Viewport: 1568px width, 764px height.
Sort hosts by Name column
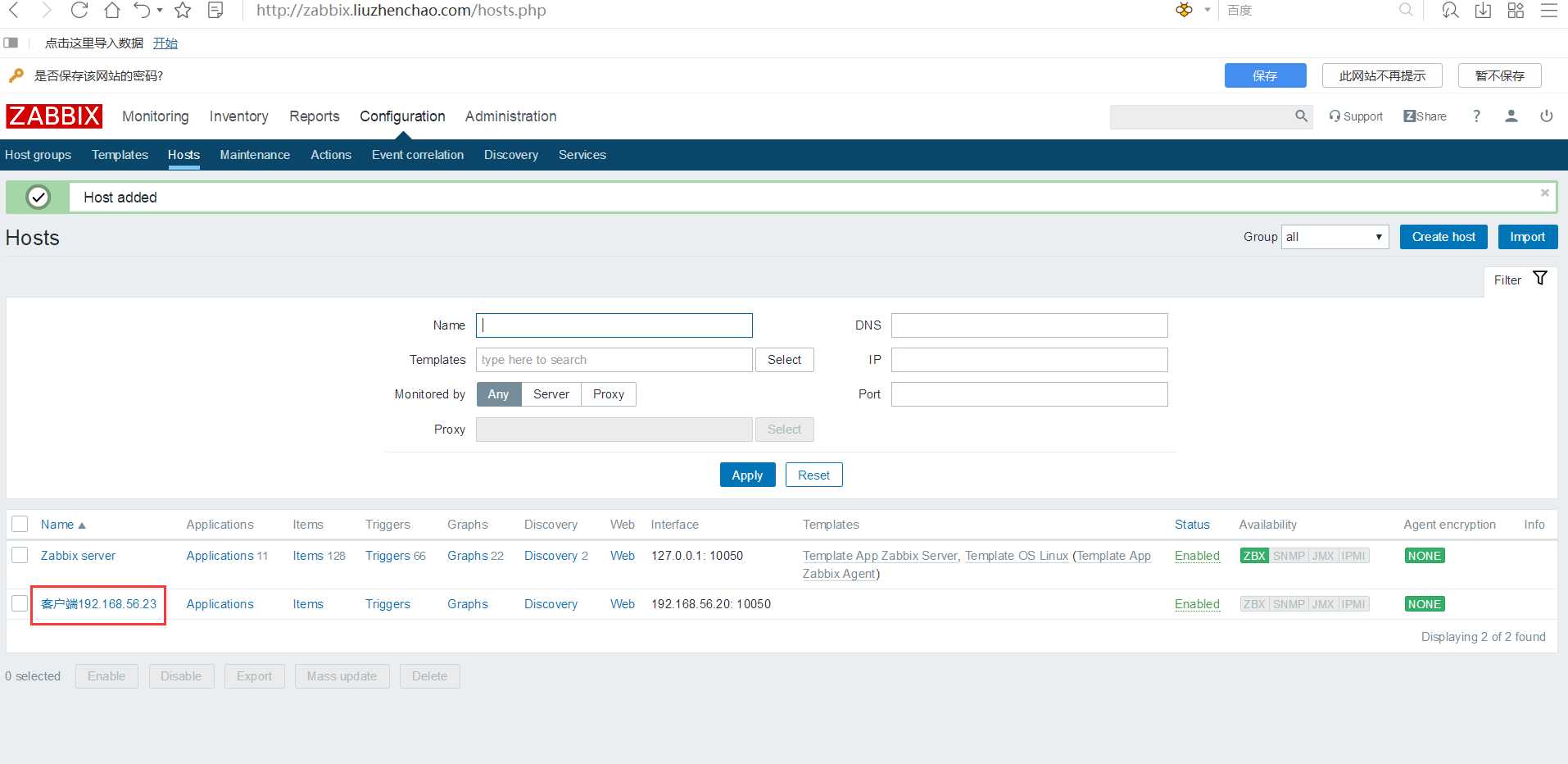point(63,525)
